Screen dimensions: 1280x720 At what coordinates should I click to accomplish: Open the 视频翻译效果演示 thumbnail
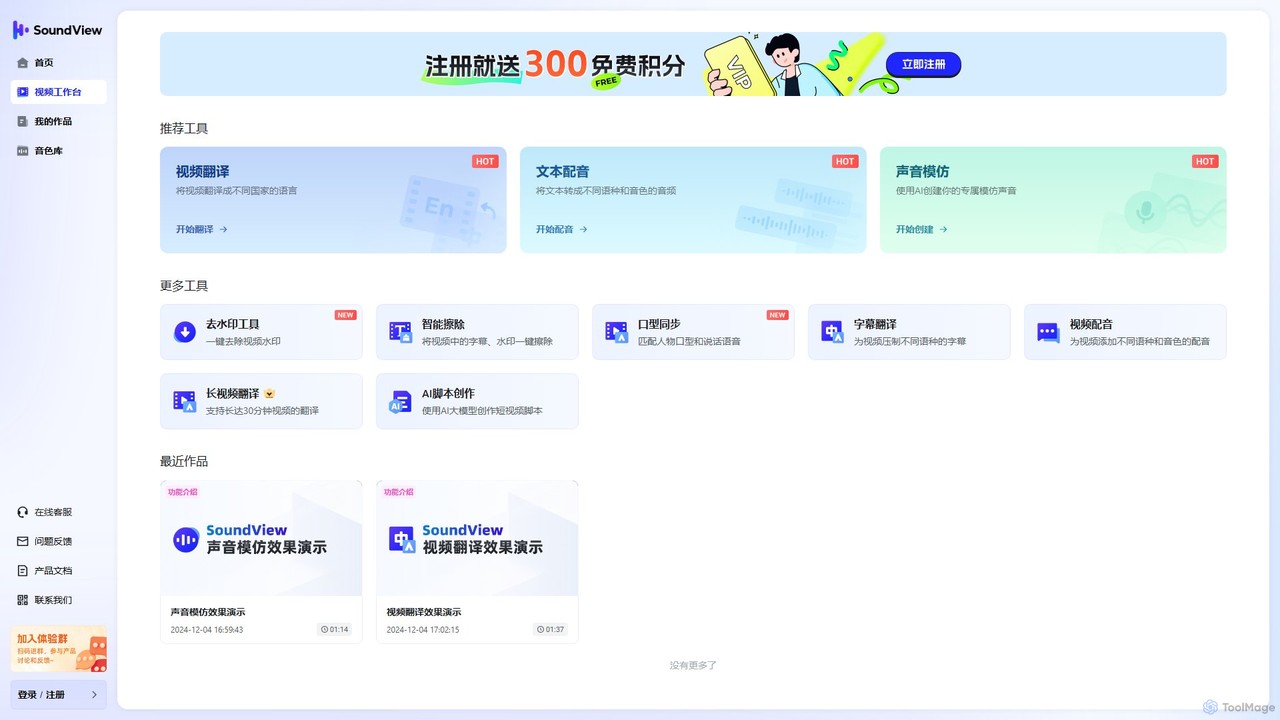(477, 538)
